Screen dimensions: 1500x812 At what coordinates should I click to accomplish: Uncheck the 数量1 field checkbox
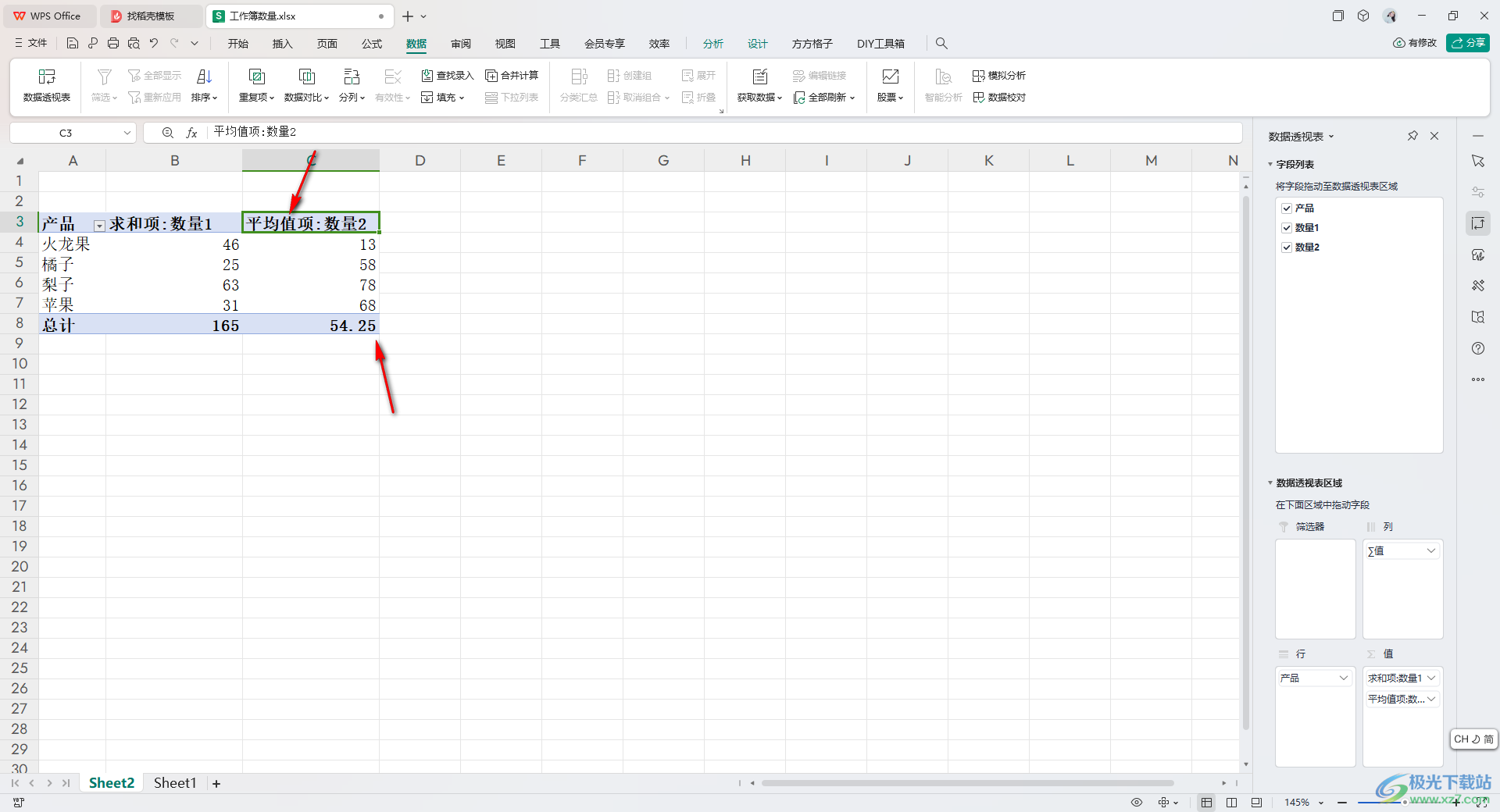pos(1287,228)
